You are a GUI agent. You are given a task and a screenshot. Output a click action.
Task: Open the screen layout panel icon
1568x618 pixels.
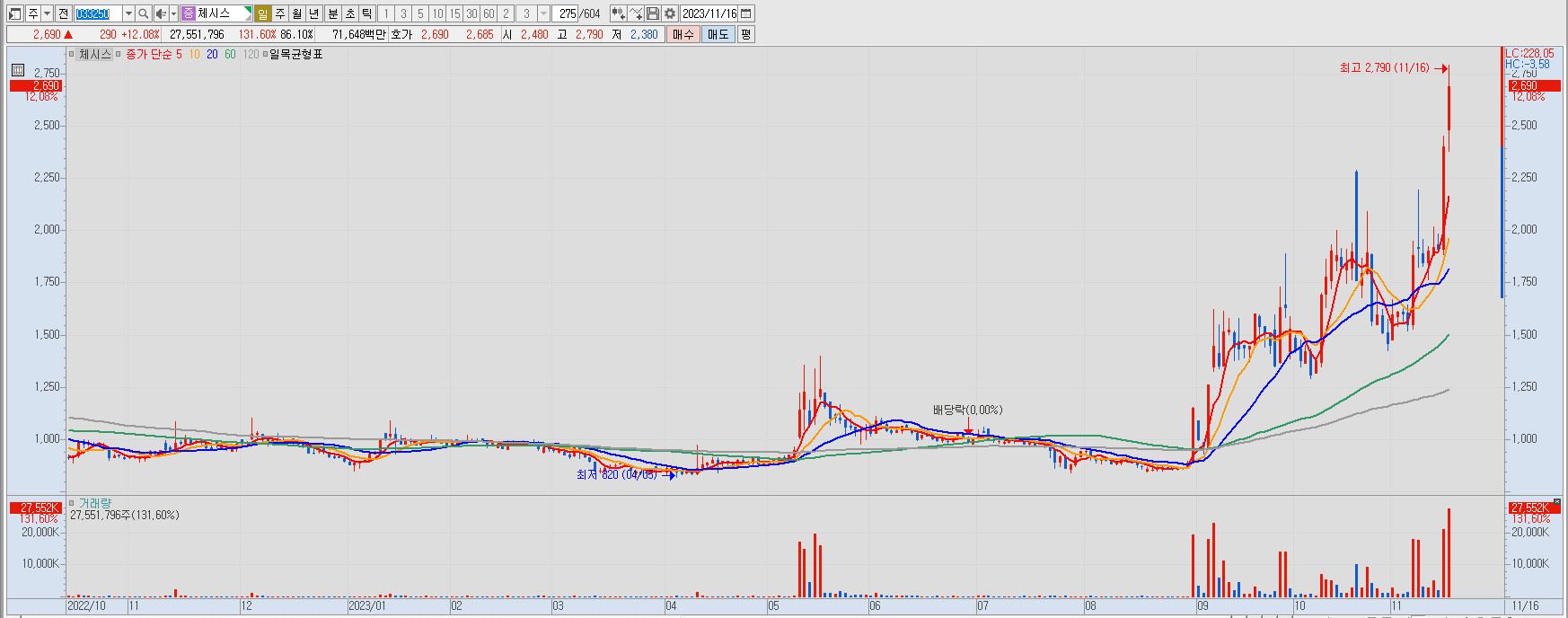pos(14,13)
